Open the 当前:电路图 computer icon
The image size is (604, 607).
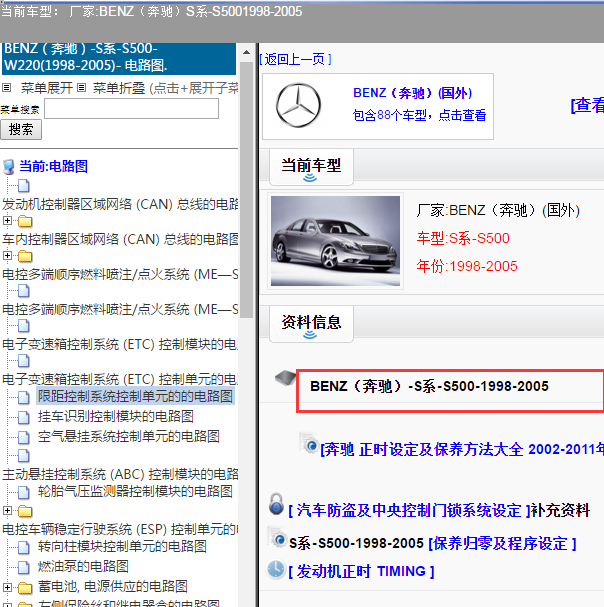point(9,167)
